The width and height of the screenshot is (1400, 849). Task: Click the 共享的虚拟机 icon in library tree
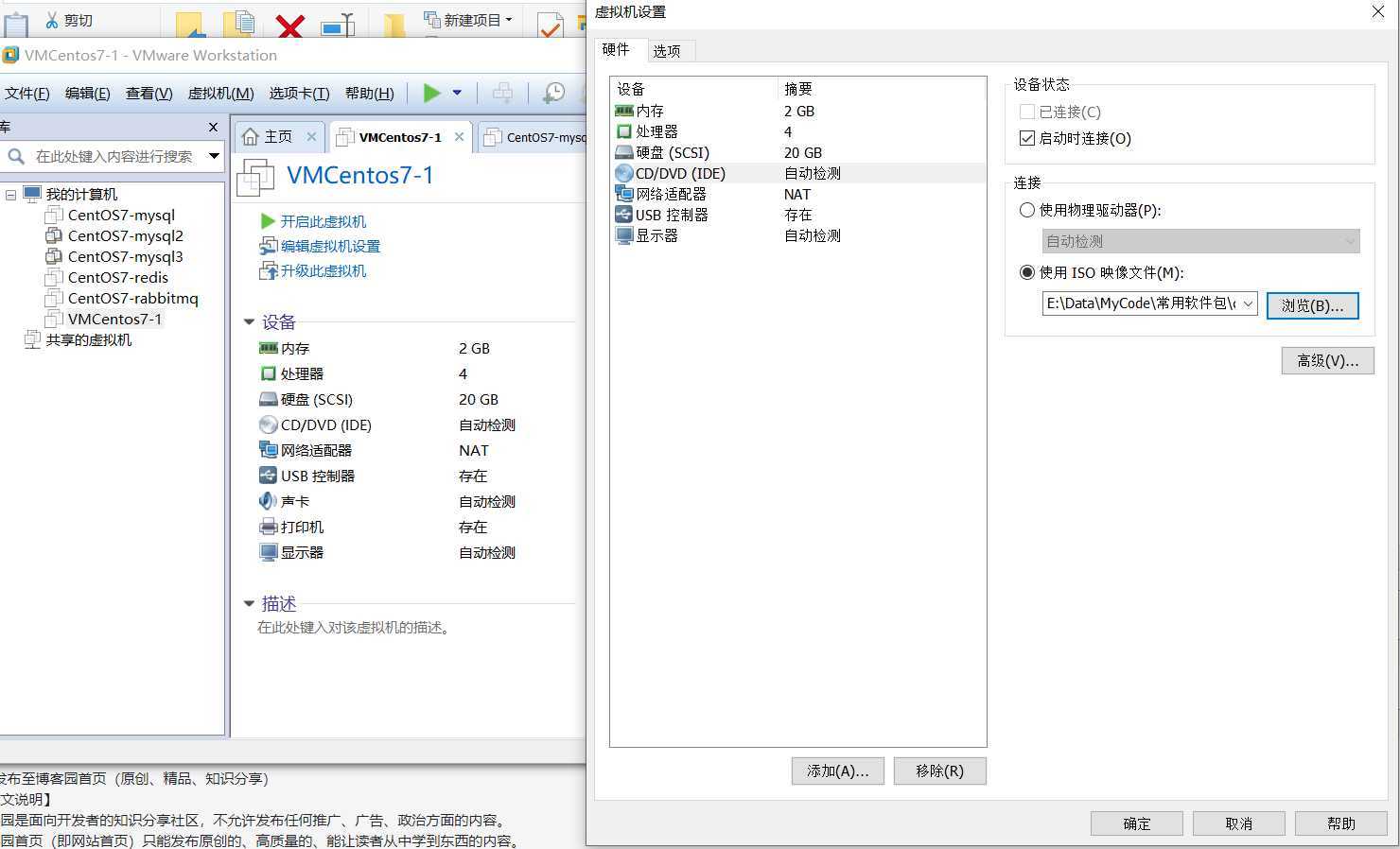33,339
